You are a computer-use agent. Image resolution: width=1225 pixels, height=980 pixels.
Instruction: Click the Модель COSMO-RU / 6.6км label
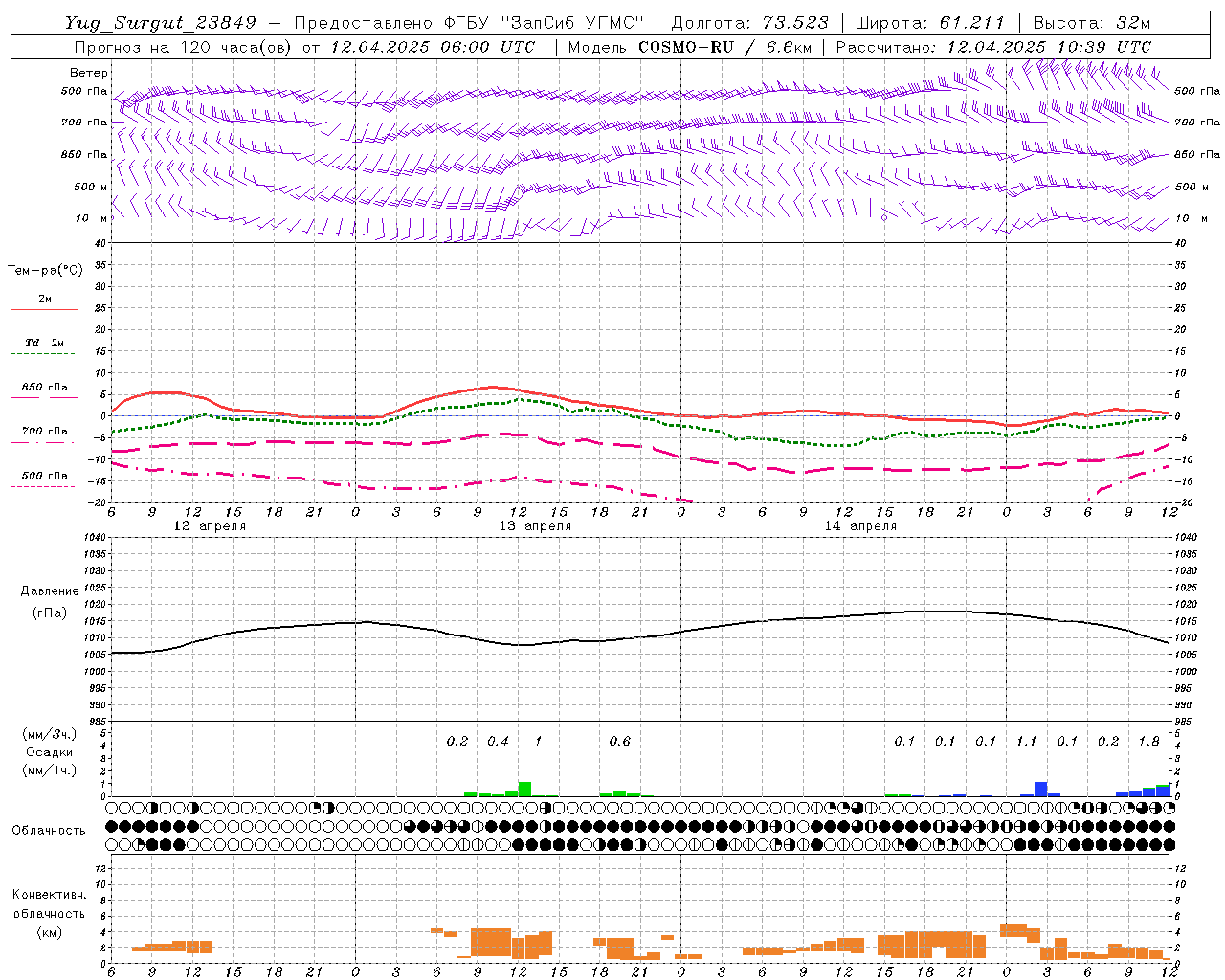690,47
